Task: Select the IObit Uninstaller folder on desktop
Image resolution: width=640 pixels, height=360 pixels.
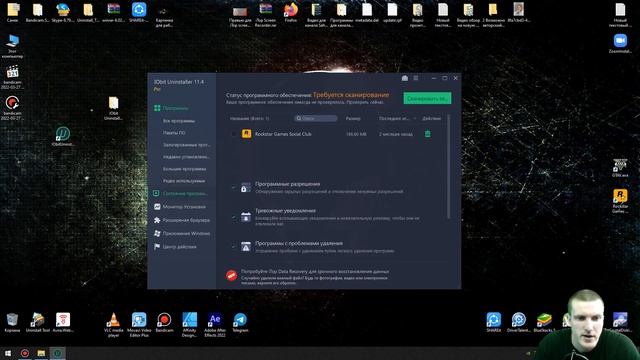Action: (x=113, y=108)
